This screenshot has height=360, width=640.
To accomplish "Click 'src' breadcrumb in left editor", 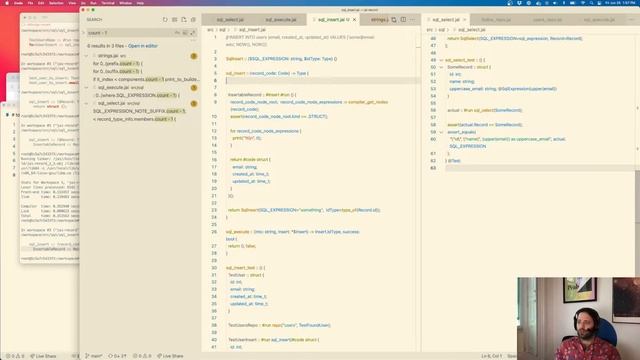I will click(x=210, y=30).
